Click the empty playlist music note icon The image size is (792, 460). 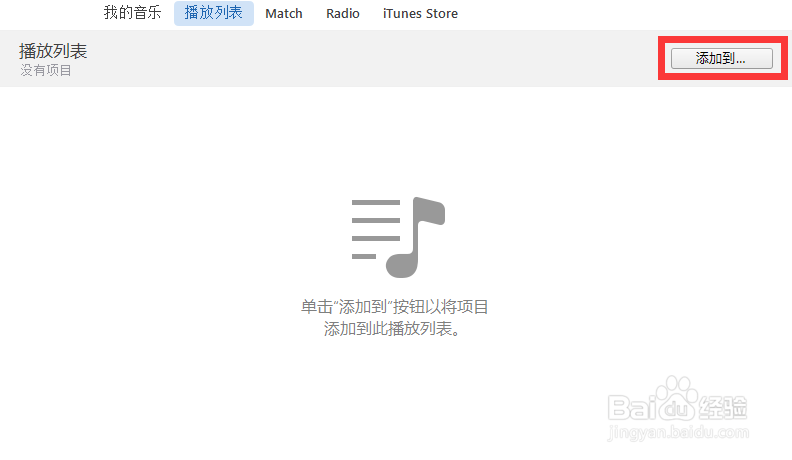coord(398,237)
